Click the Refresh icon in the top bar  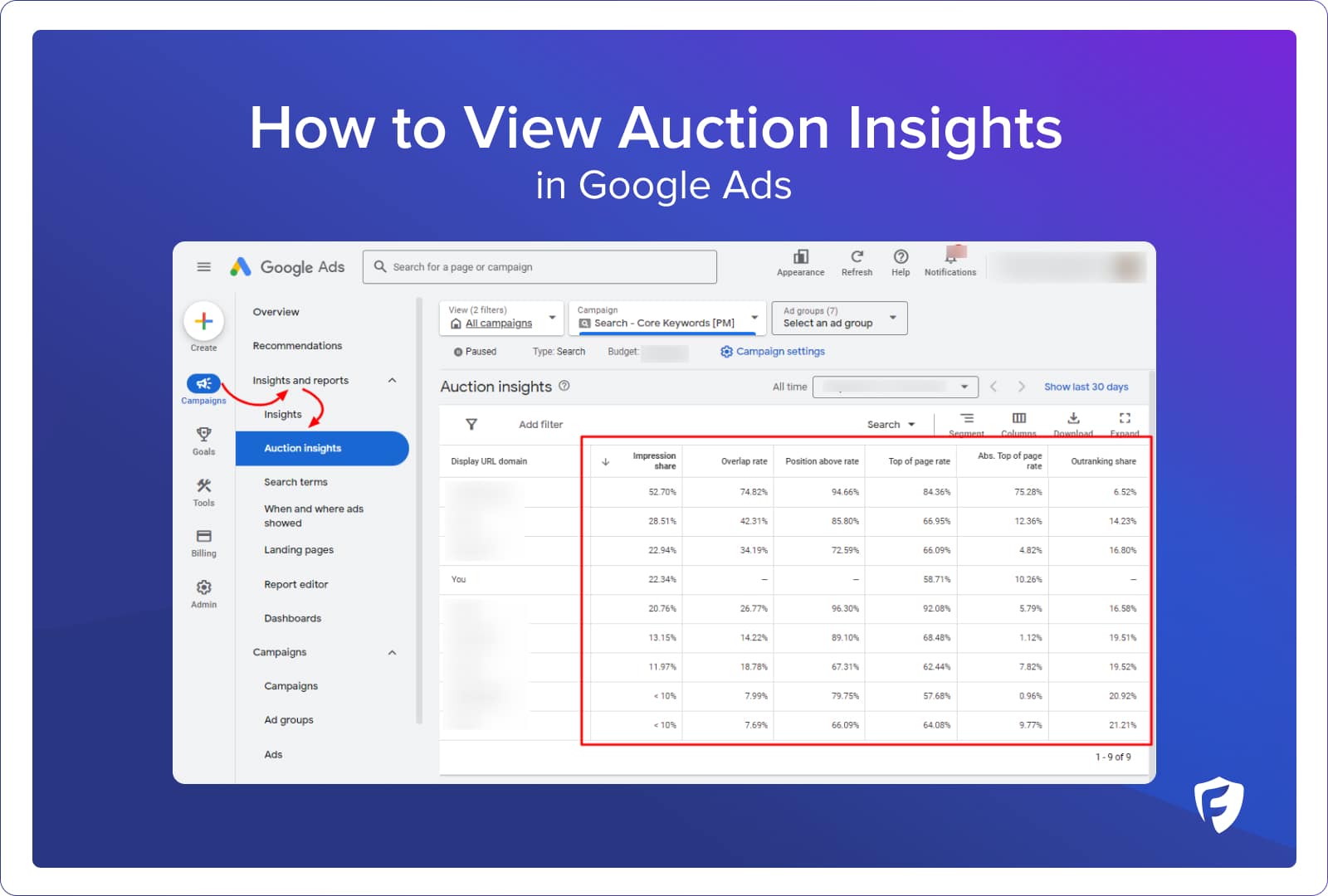point(857,259)
